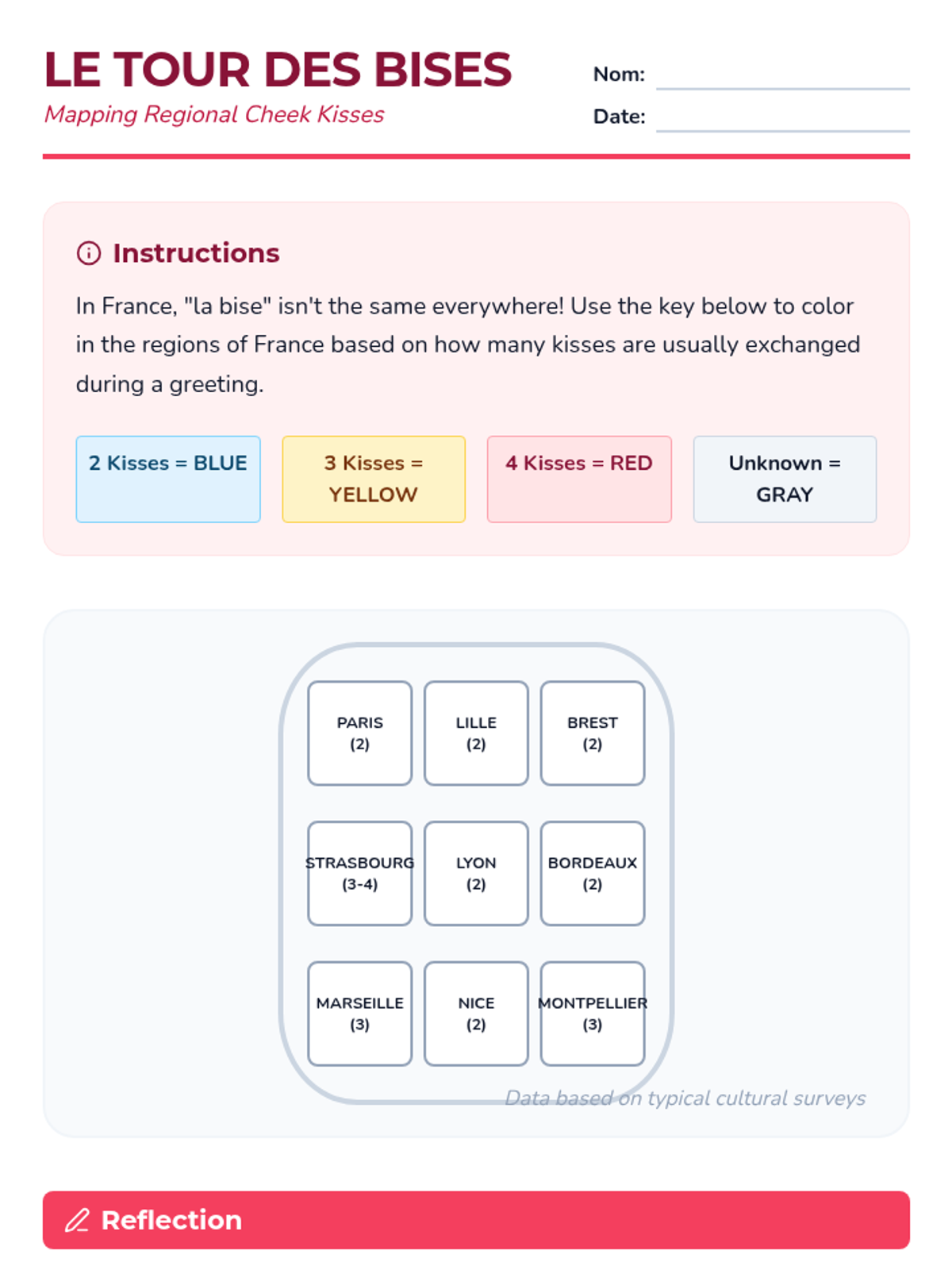Image resolution: width=952 pixels, height=1270 pixels.
Task: Select the 3 Kisses = YELLOW key
Action: click(374, 479)
